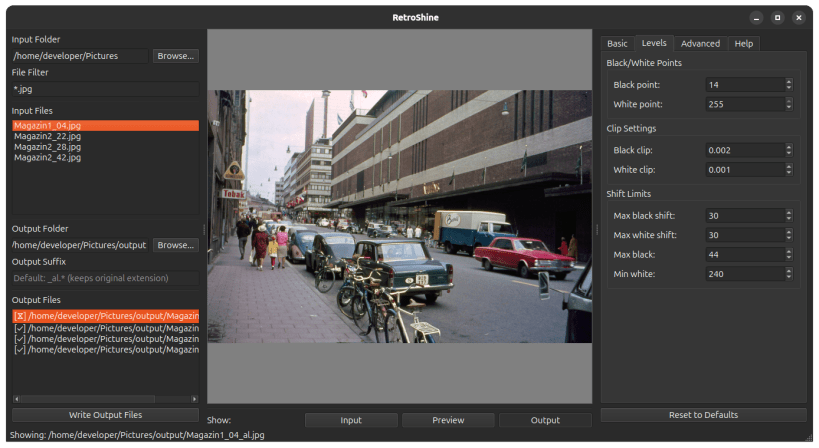The image size is (819, 448).
Task: Switch to the Basic tab
Action: tap(617, 44)
